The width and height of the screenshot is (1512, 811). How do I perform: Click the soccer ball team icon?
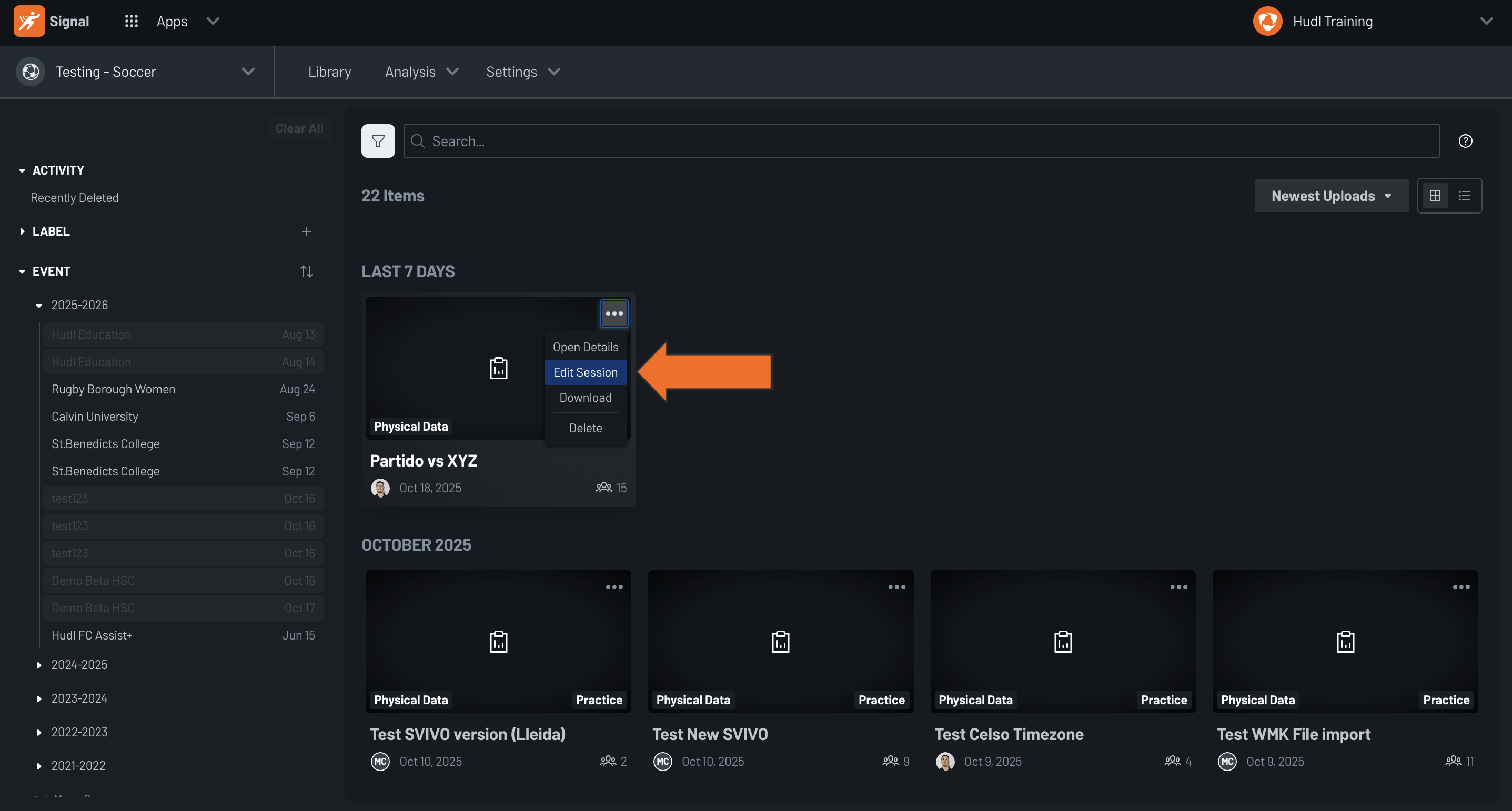coord(31,72)
